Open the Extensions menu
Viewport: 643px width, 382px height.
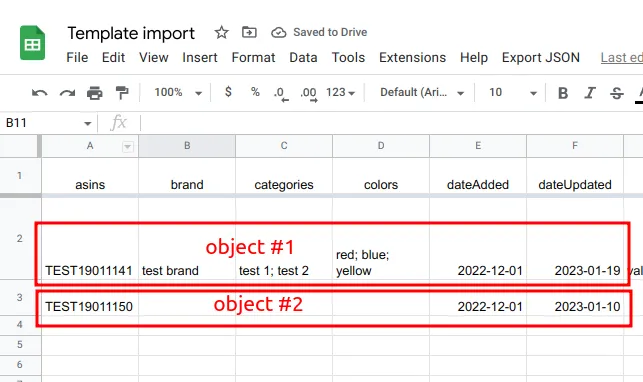(x=412, y=57)
